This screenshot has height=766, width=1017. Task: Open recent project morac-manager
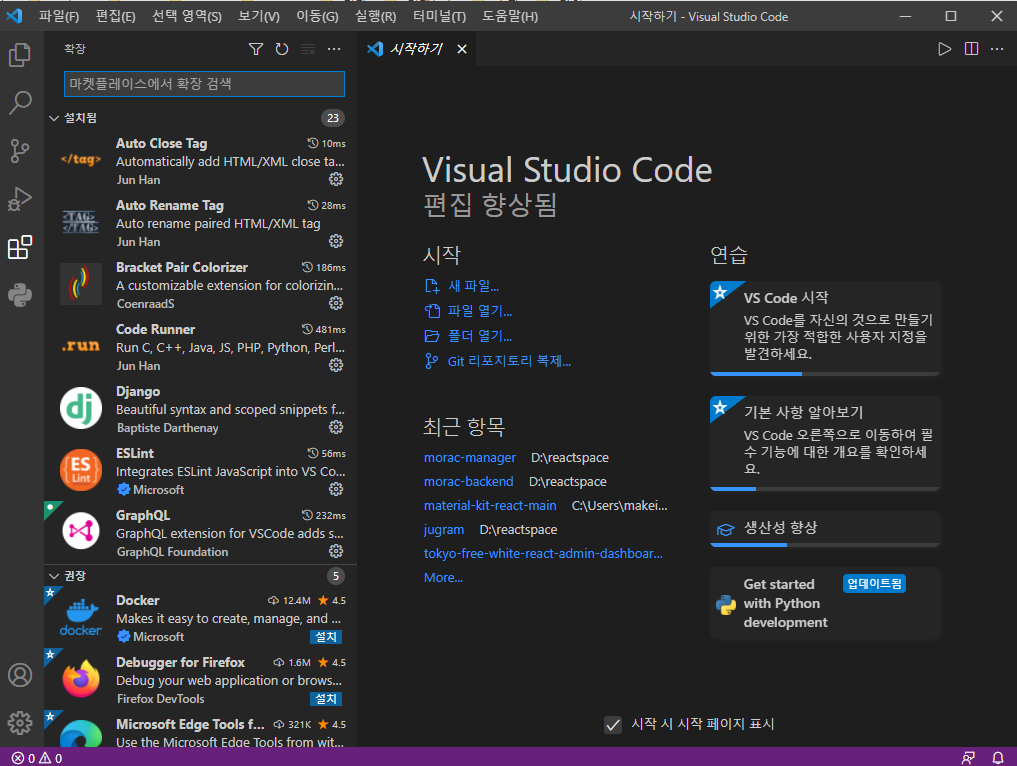[x=470, y=458]
